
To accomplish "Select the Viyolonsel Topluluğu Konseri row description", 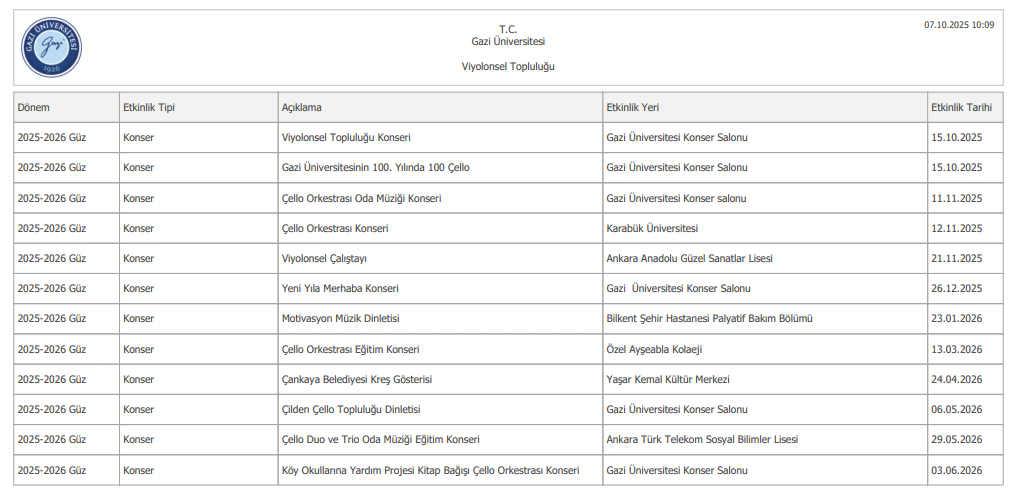I will [346, 137].
